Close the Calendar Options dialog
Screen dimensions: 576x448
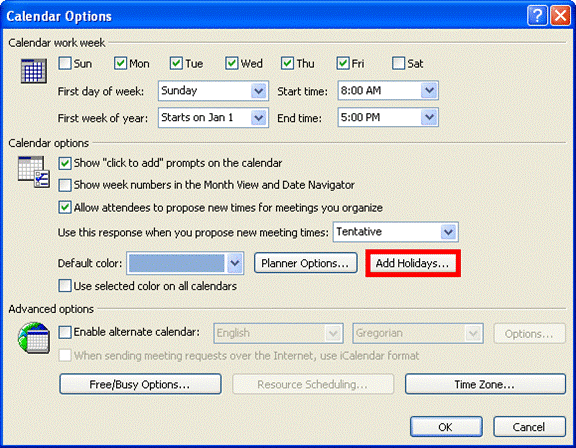coord(560,16)
